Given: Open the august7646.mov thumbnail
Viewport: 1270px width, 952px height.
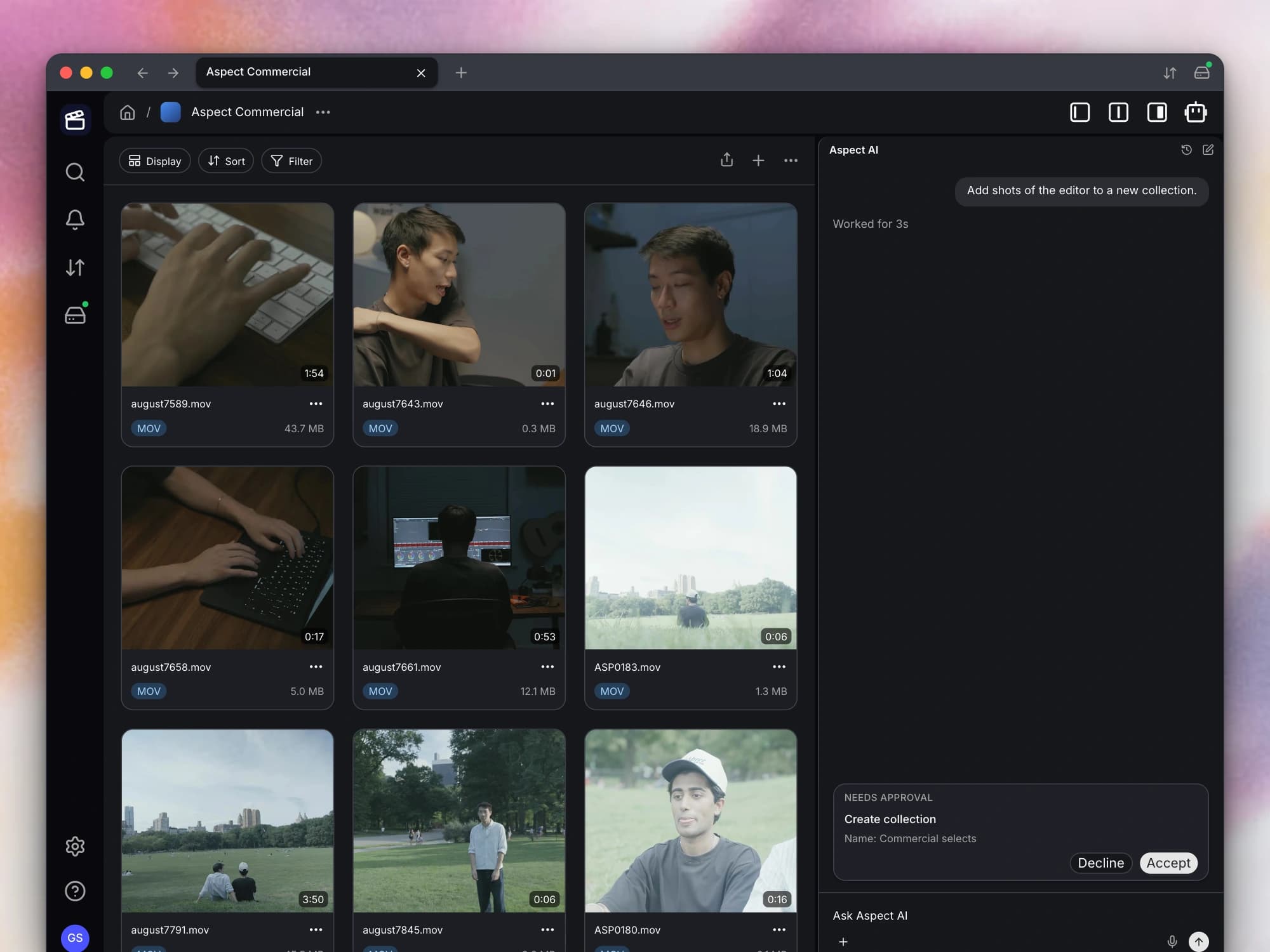Looking at the screenshot, I should pyautogui.click(x=691, y=294).
